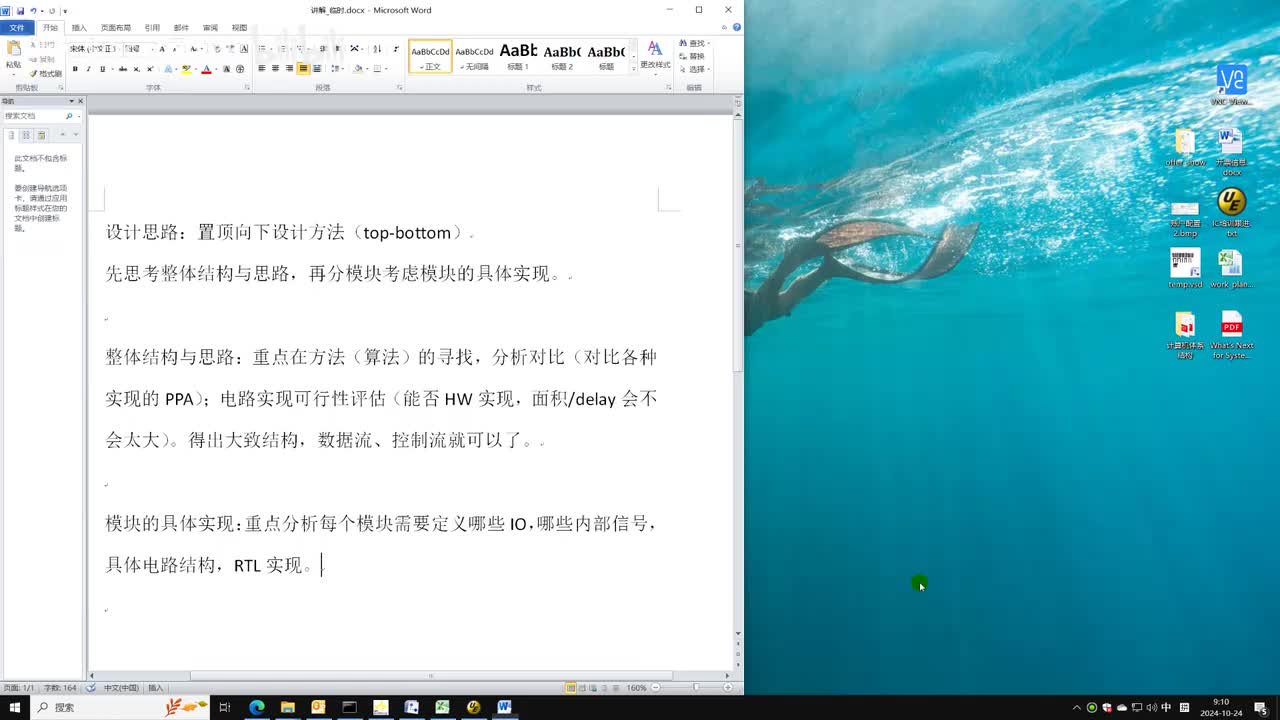Apply strikethrough to text
The width and height of the screenshot is (1280, 720).
123,69
